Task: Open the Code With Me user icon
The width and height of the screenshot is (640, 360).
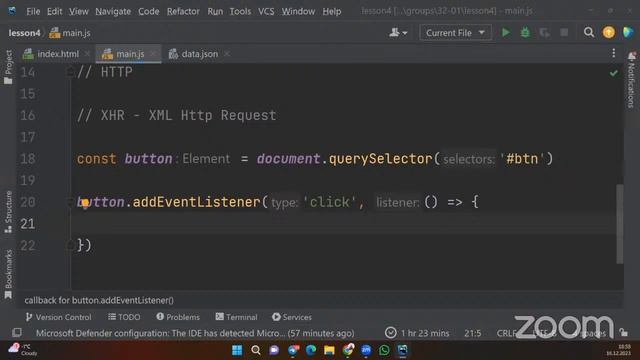Action: 398,32
